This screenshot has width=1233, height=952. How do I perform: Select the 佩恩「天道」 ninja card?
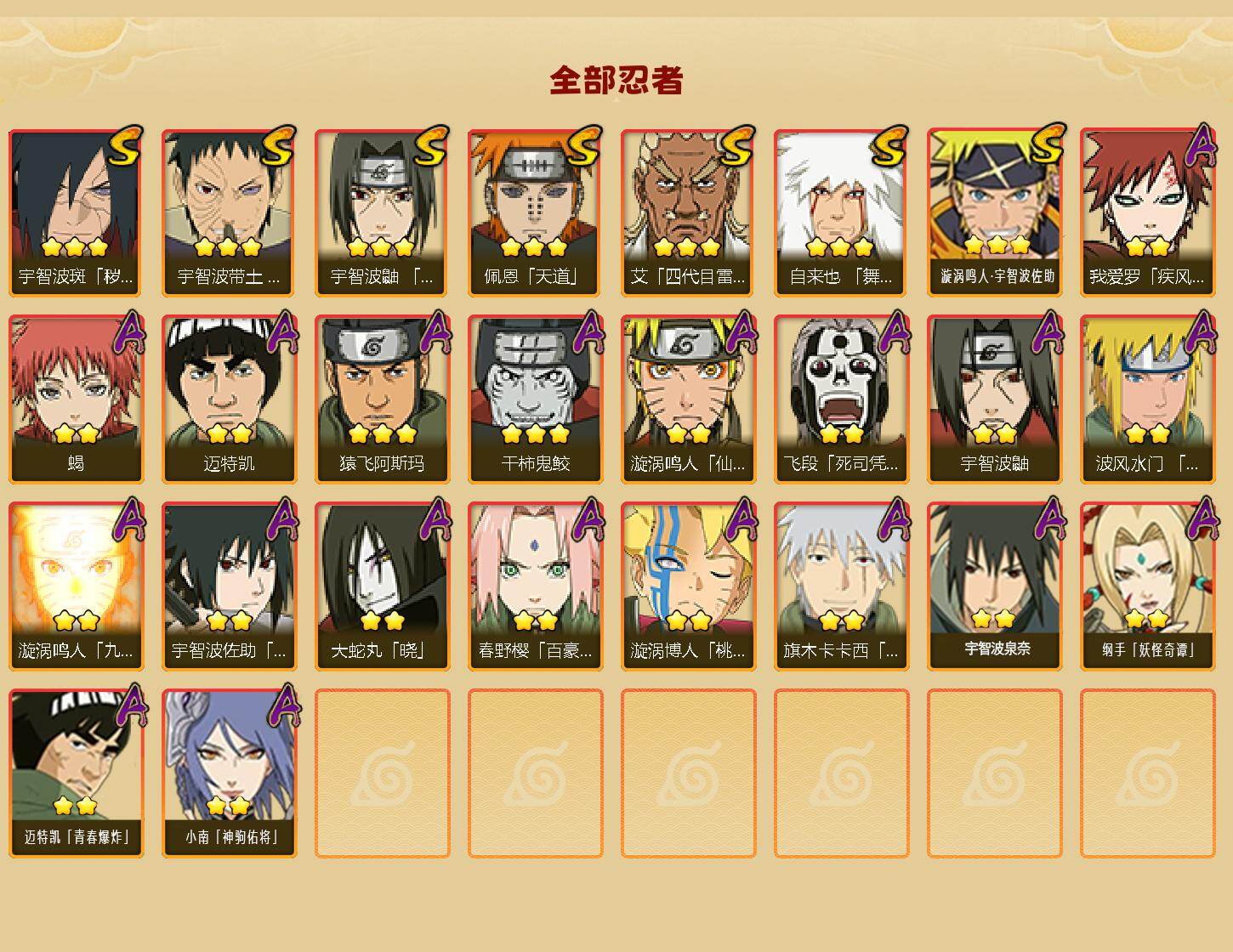click(x=535, y=212)
